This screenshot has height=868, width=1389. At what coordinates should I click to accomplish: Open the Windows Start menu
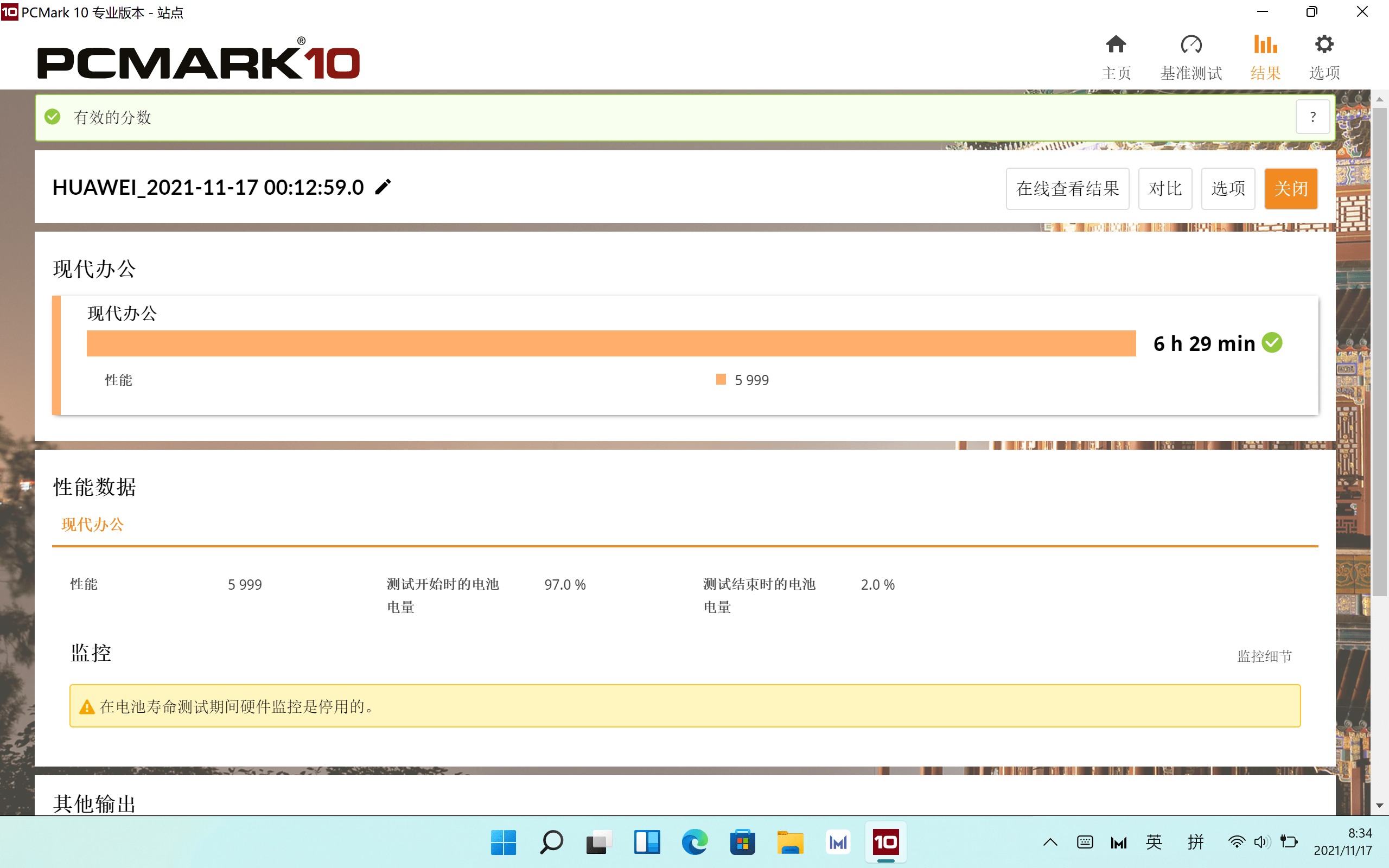coord(504,842)
